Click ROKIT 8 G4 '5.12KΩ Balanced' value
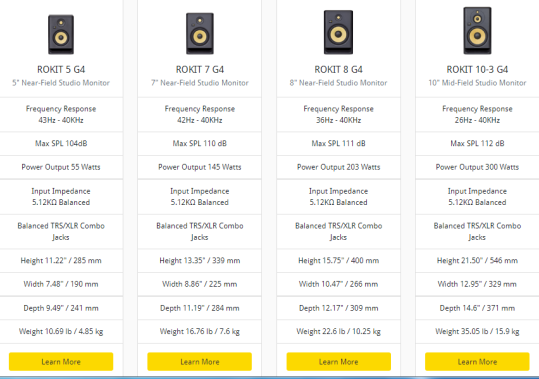Screen dimensions: 539x379 [x=339, y=202]
